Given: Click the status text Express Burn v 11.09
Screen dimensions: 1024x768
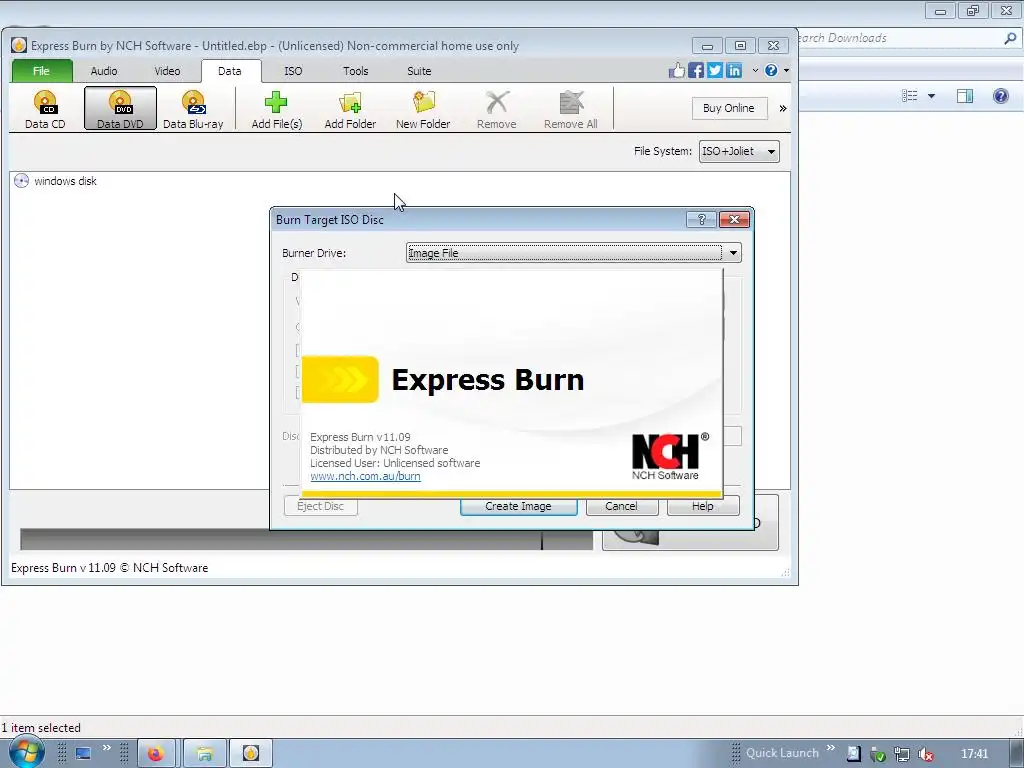Looking at the screenshot, I should [110, 568].
